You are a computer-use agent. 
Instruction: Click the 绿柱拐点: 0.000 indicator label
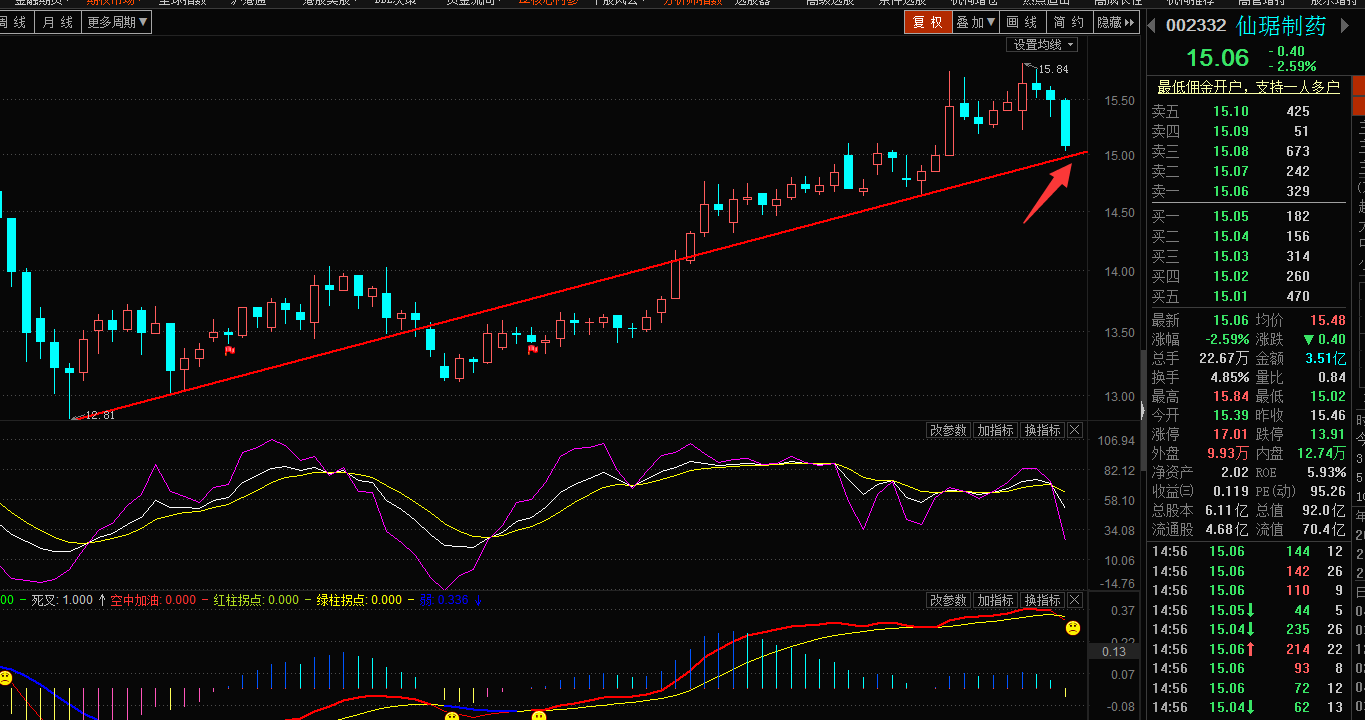tap(359, 600)
